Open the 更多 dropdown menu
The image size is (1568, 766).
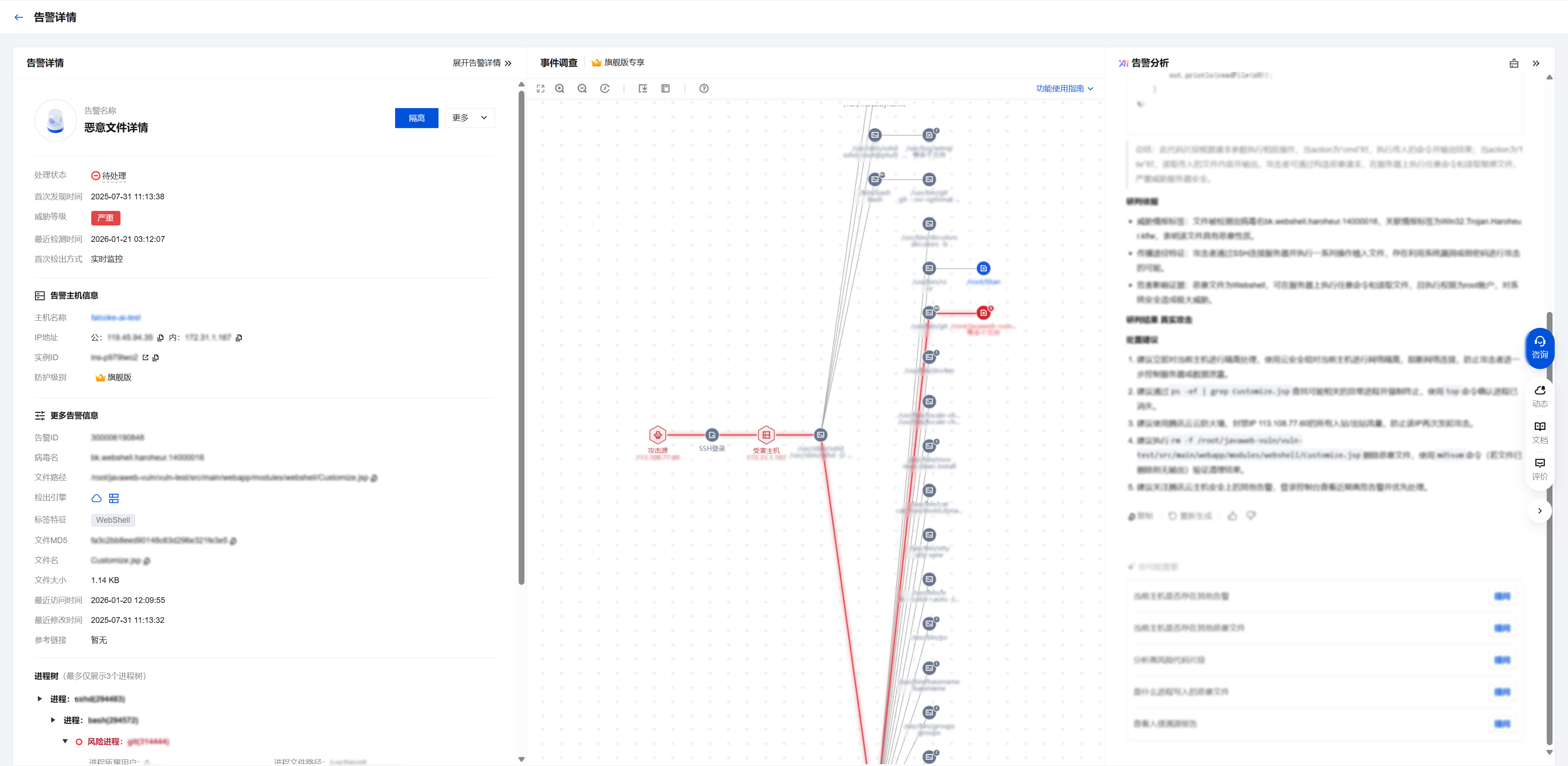[x=470, y=118]
